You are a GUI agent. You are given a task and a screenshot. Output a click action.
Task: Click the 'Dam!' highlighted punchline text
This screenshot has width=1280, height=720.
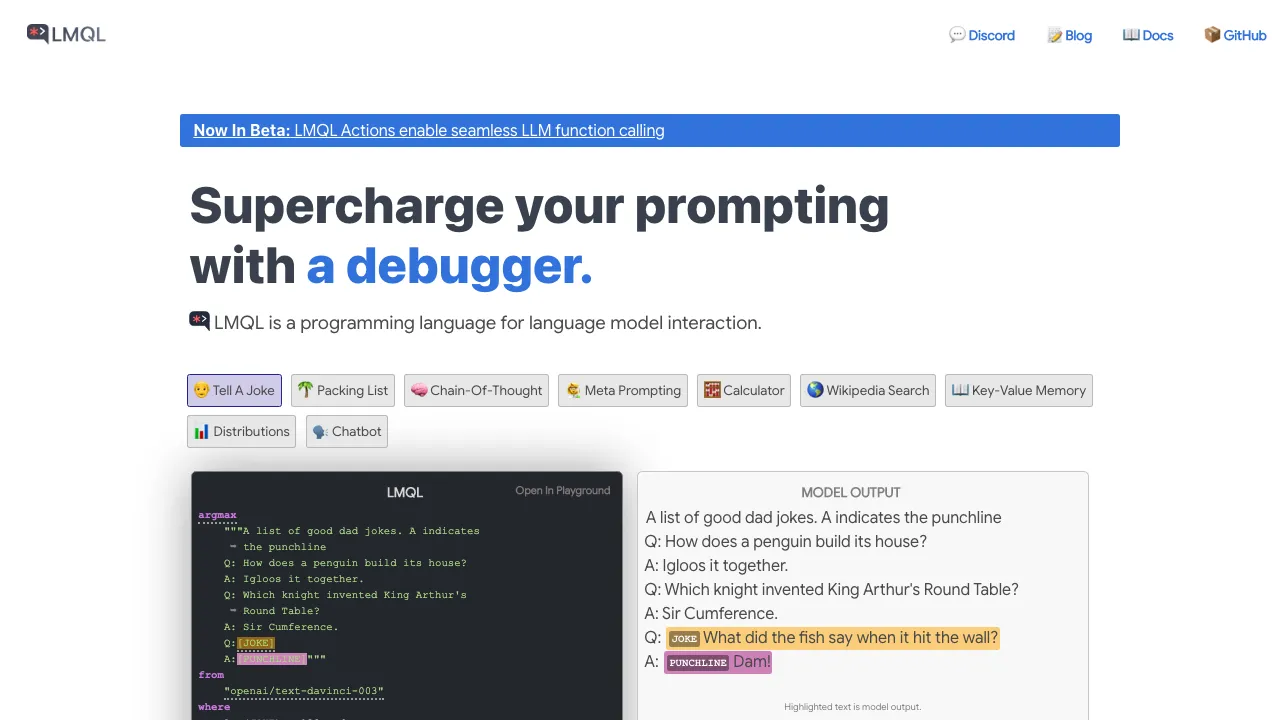[752, 661]
